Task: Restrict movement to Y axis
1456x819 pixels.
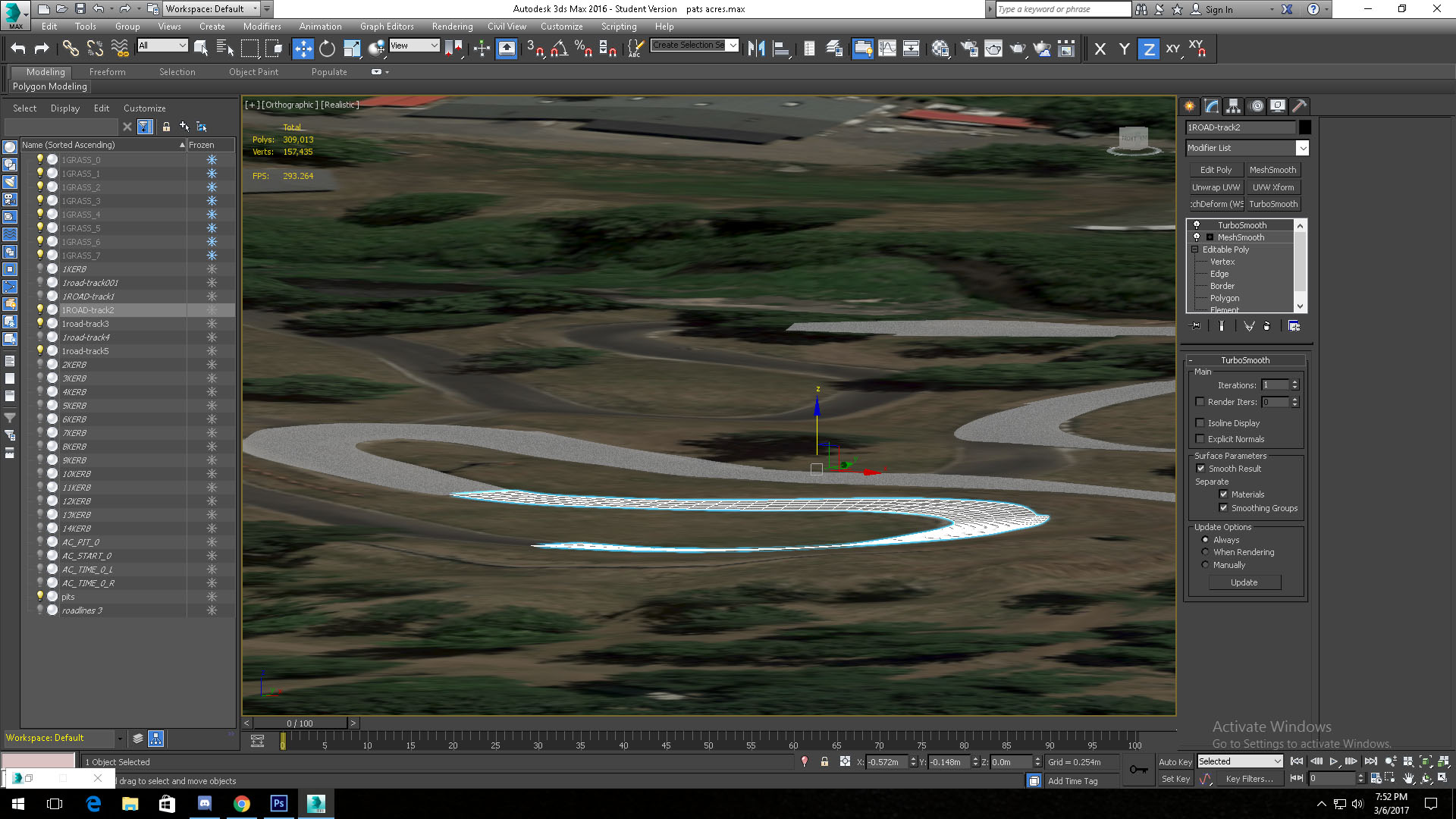Action: (1125, 49)
